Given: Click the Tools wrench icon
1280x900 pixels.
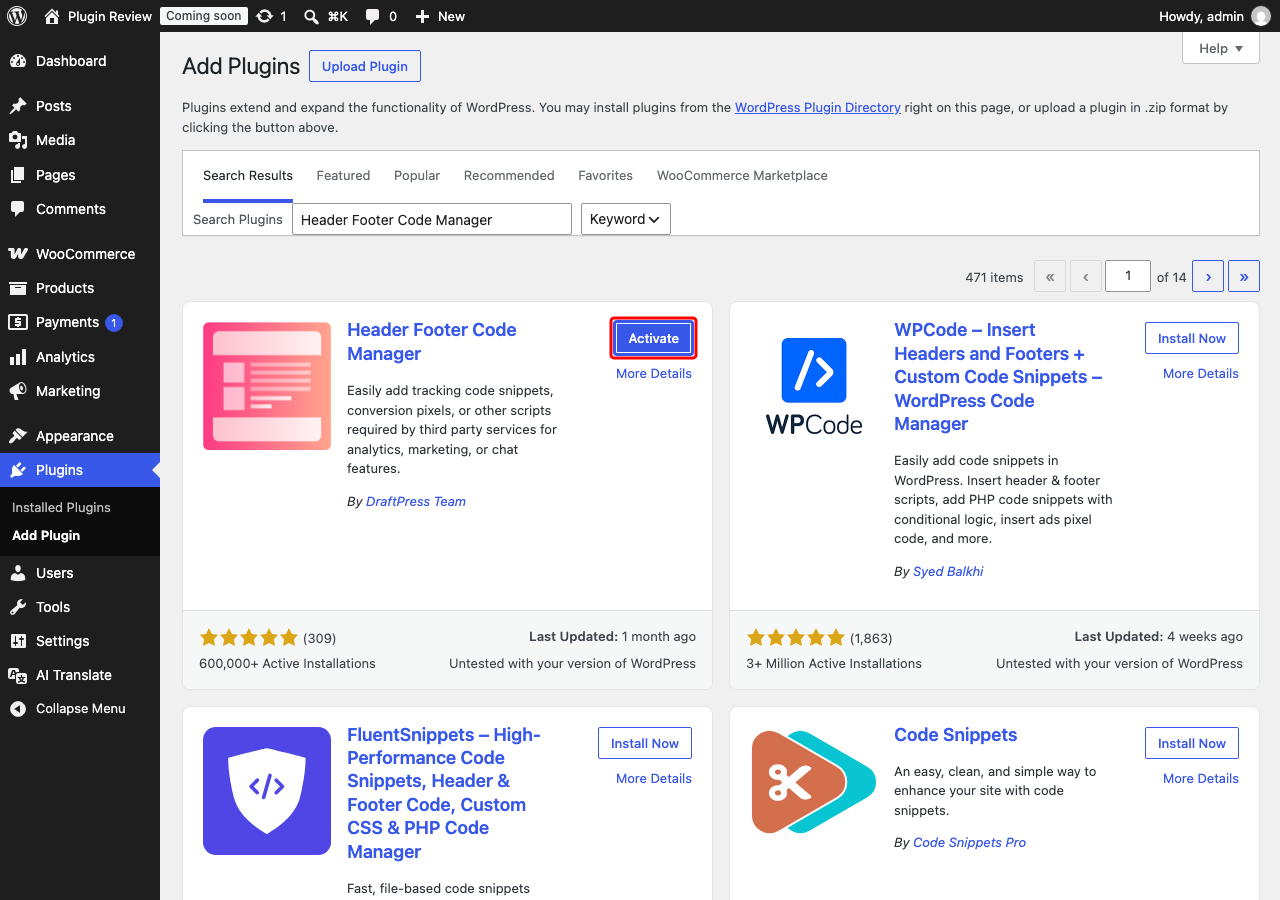Looking at the screenshot, I should coord(18,607).
